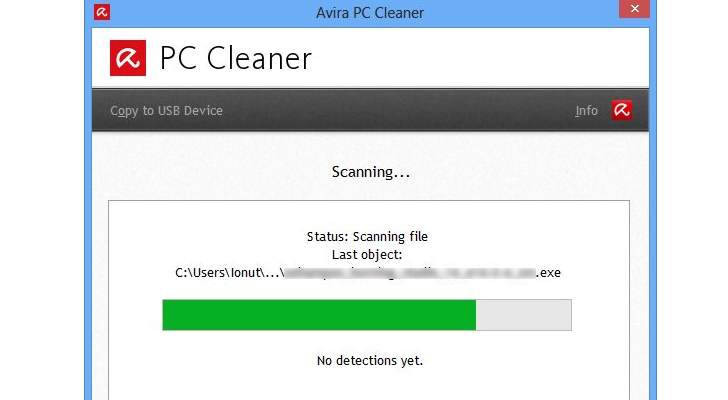This screenshot has height=400, width=728.
Task: Click the green filled part of progress bar
Action: click(318, 314)
